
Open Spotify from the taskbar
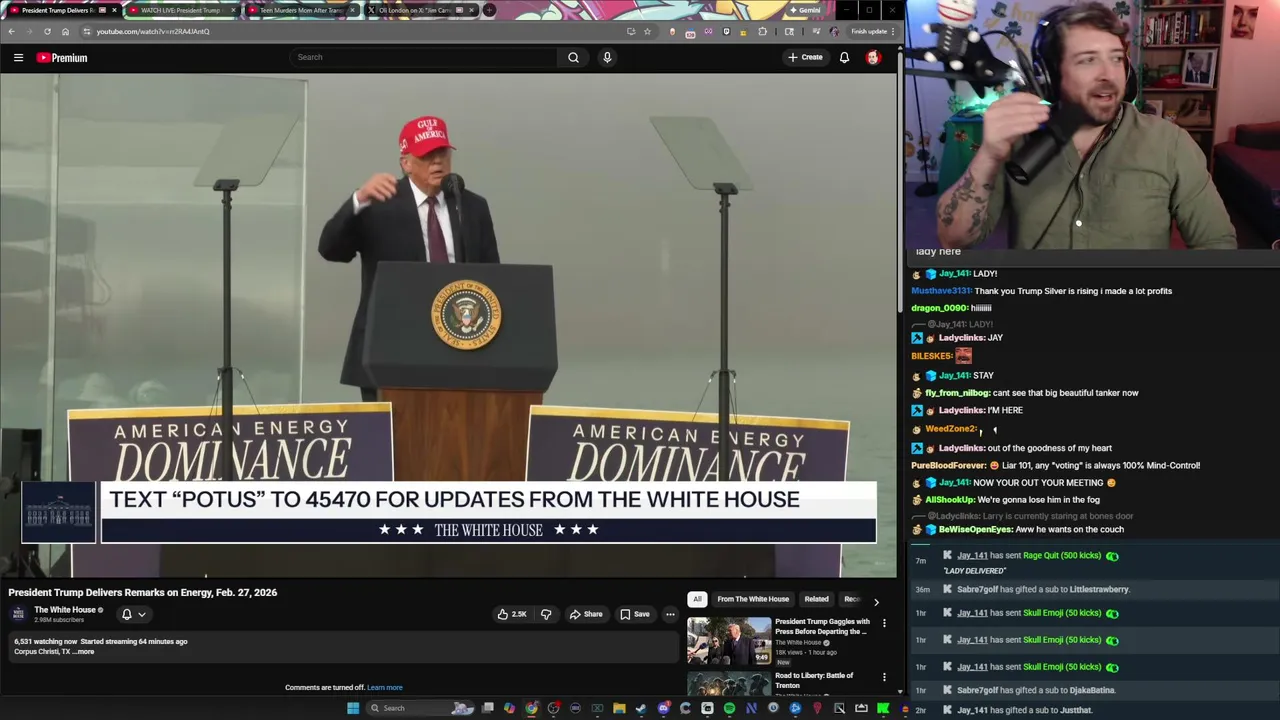(729, 708)
